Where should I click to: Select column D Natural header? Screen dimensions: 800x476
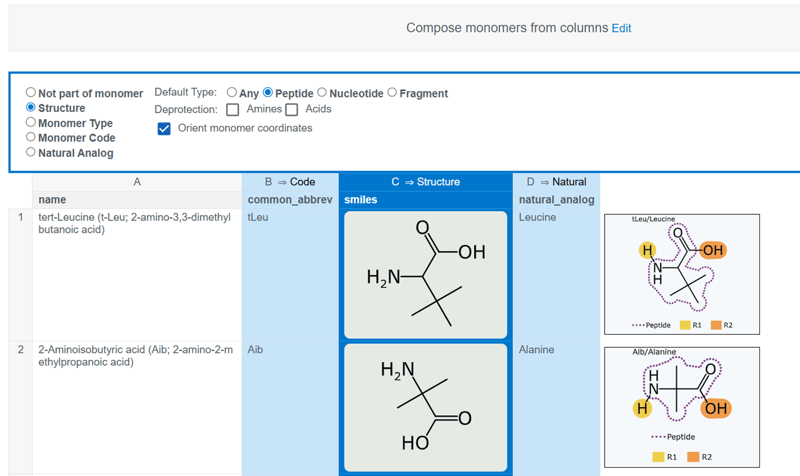556,182
